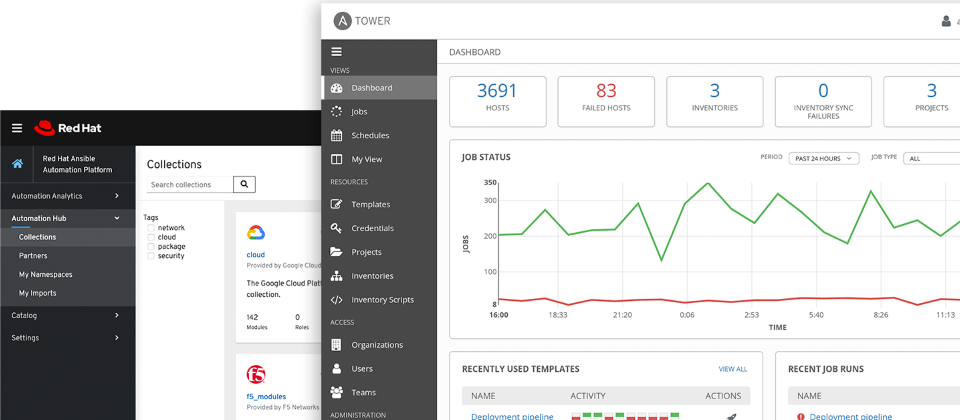Click the Name column header in Recent Job Runs
Image resolution: width=960 pixels, height=420 pixels.
pos(809,396)
